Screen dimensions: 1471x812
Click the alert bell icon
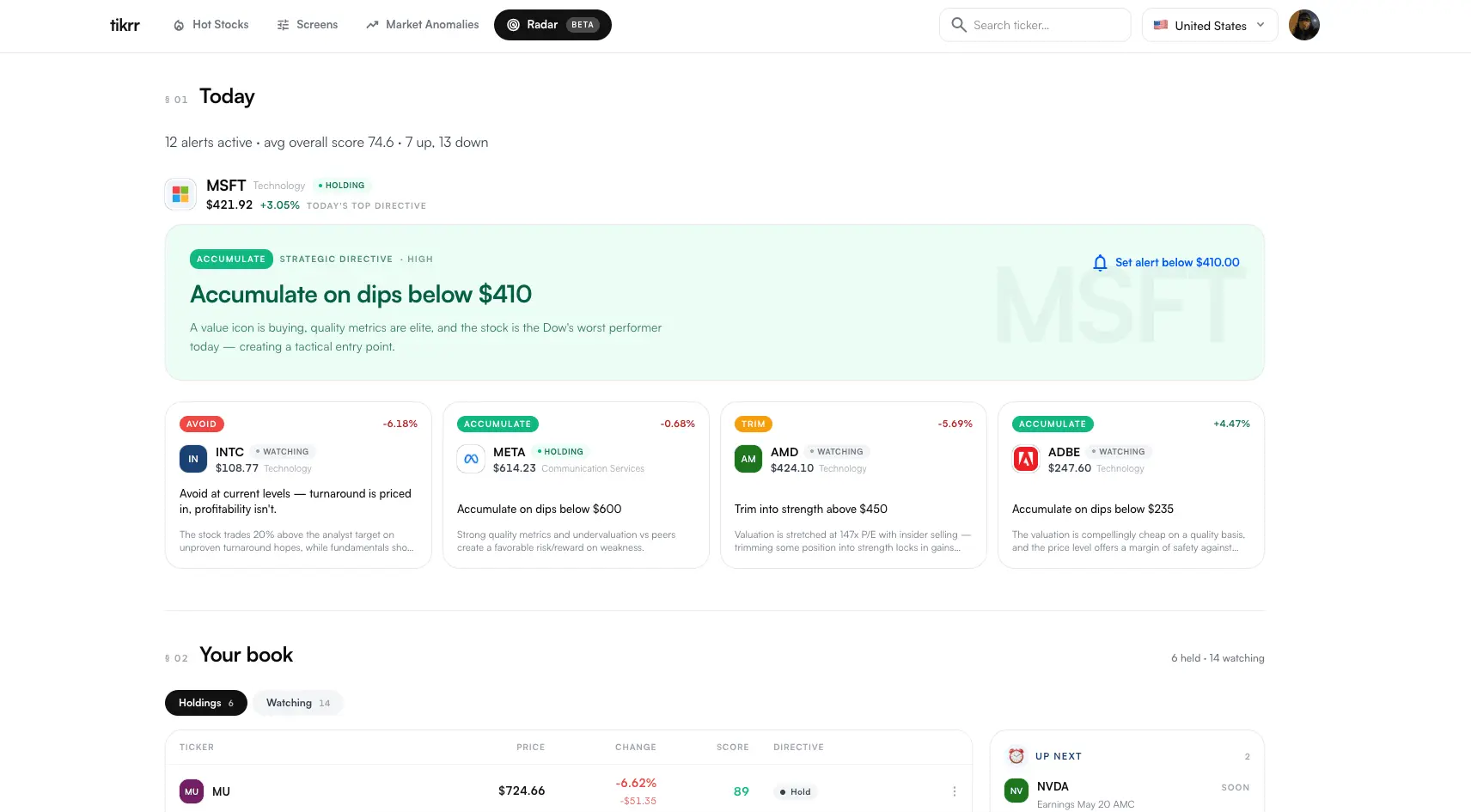(1100, 263)
